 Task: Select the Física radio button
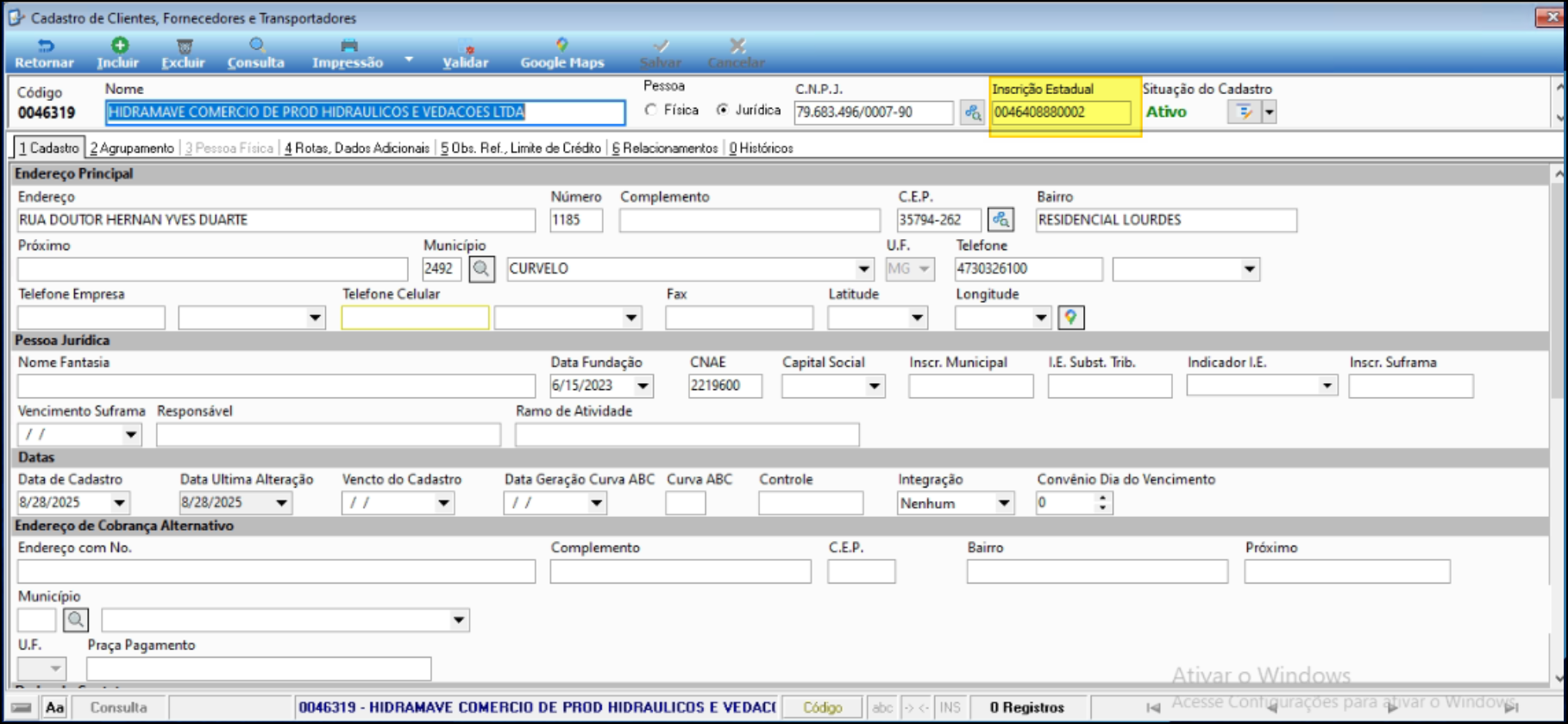[651, 110]
